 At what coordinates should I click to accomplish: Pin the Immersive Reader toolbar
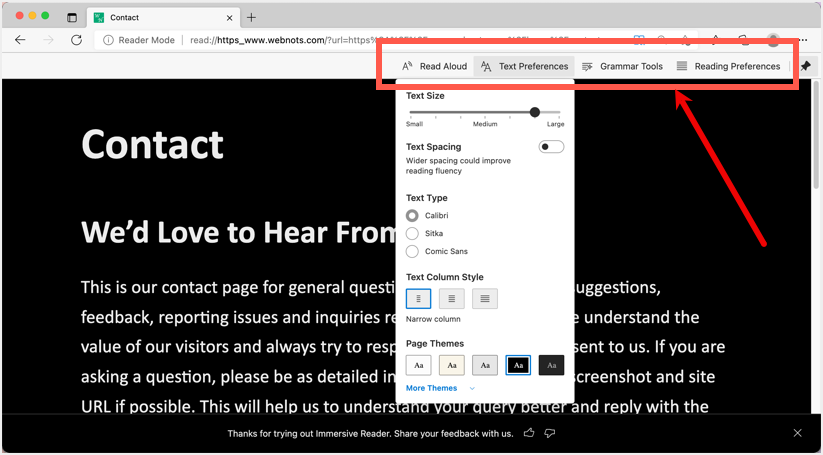click(806, 66)
